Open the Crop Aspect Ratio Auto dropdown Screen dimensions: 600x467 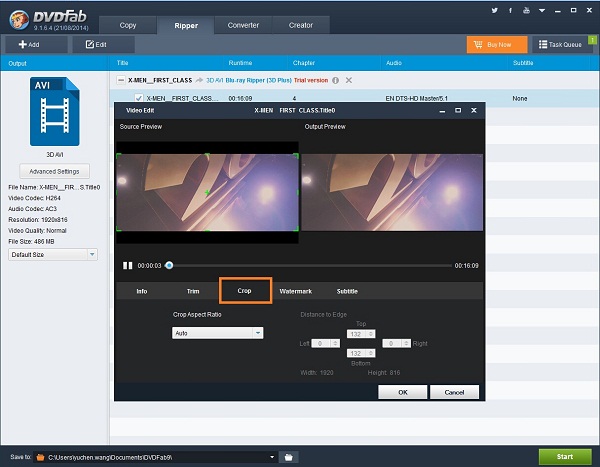(x=217, y=333)
